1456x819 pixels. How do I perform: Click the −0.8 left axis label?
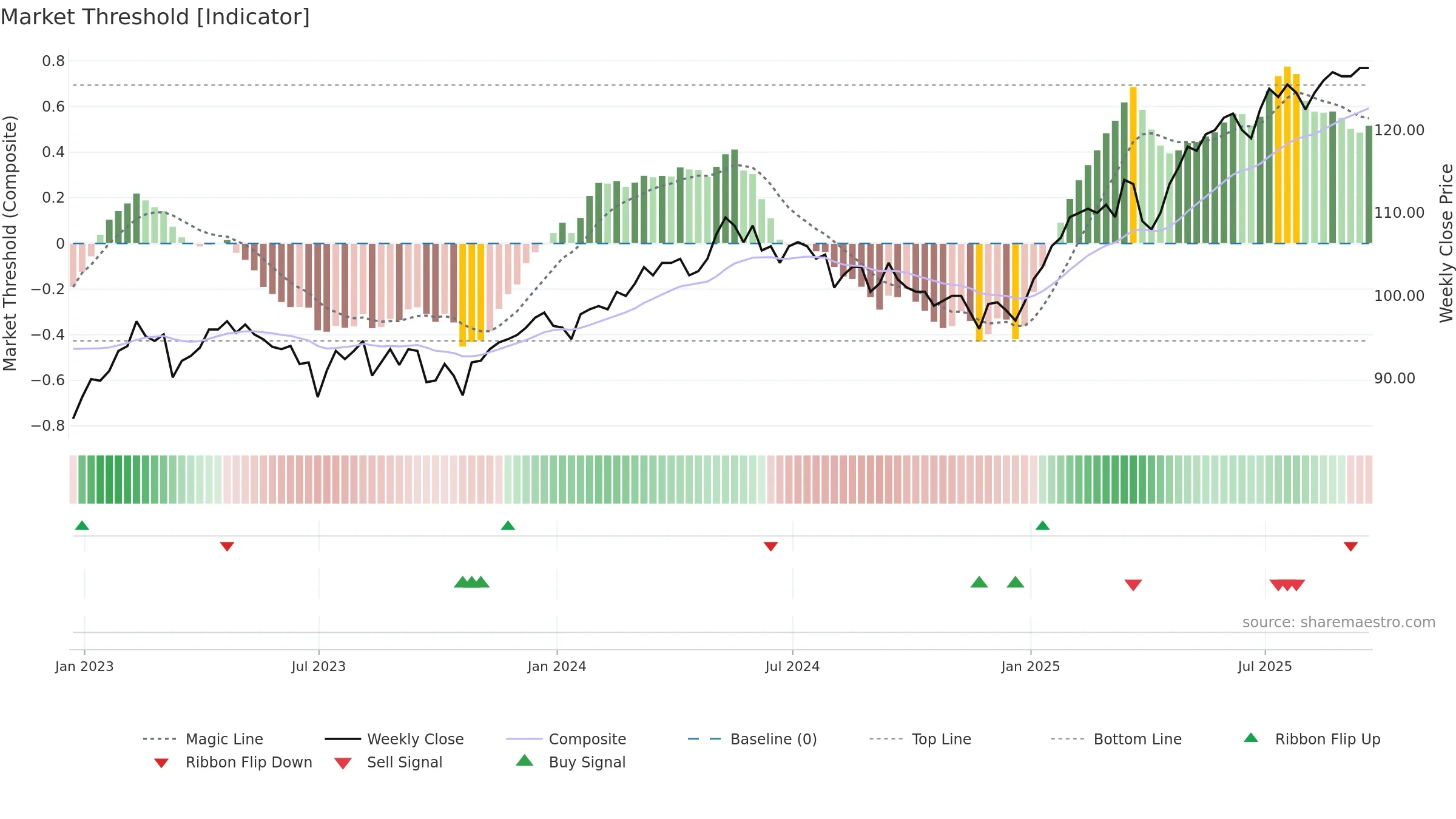(48, 425)
